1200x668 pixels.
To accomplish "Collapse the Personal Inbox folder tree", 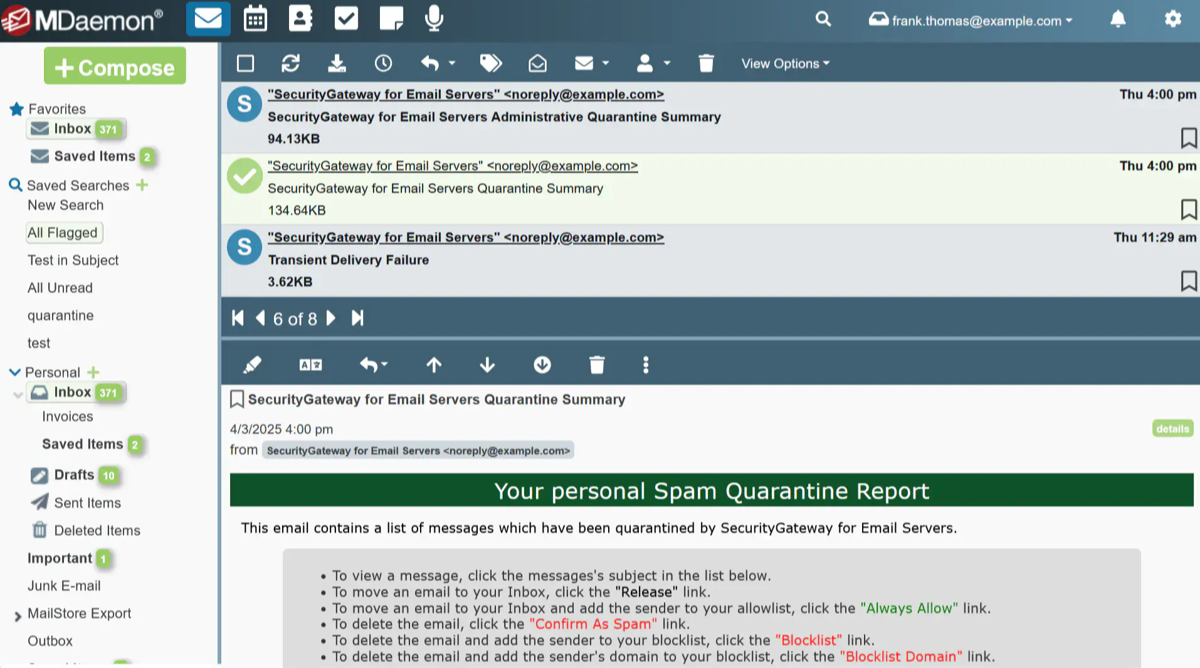I will [x=17, y=395].
